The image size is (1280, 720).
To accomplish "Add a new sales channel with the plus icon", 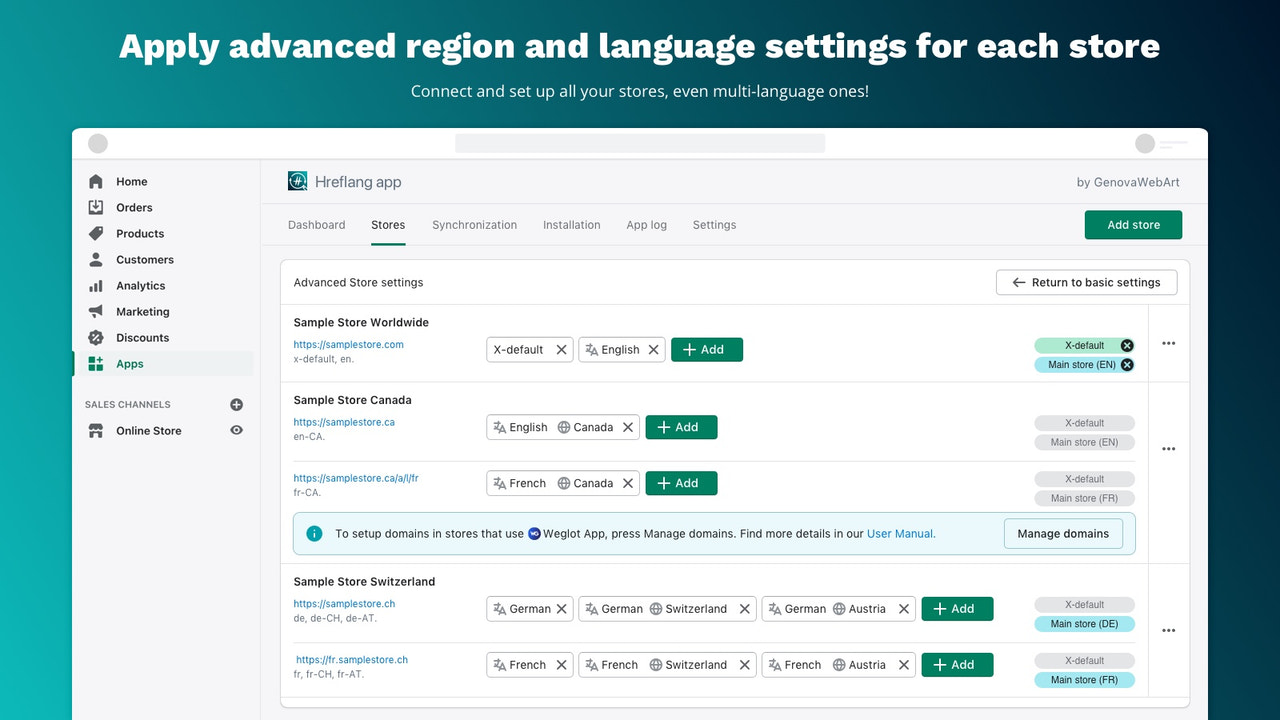I will pos(236,404).
